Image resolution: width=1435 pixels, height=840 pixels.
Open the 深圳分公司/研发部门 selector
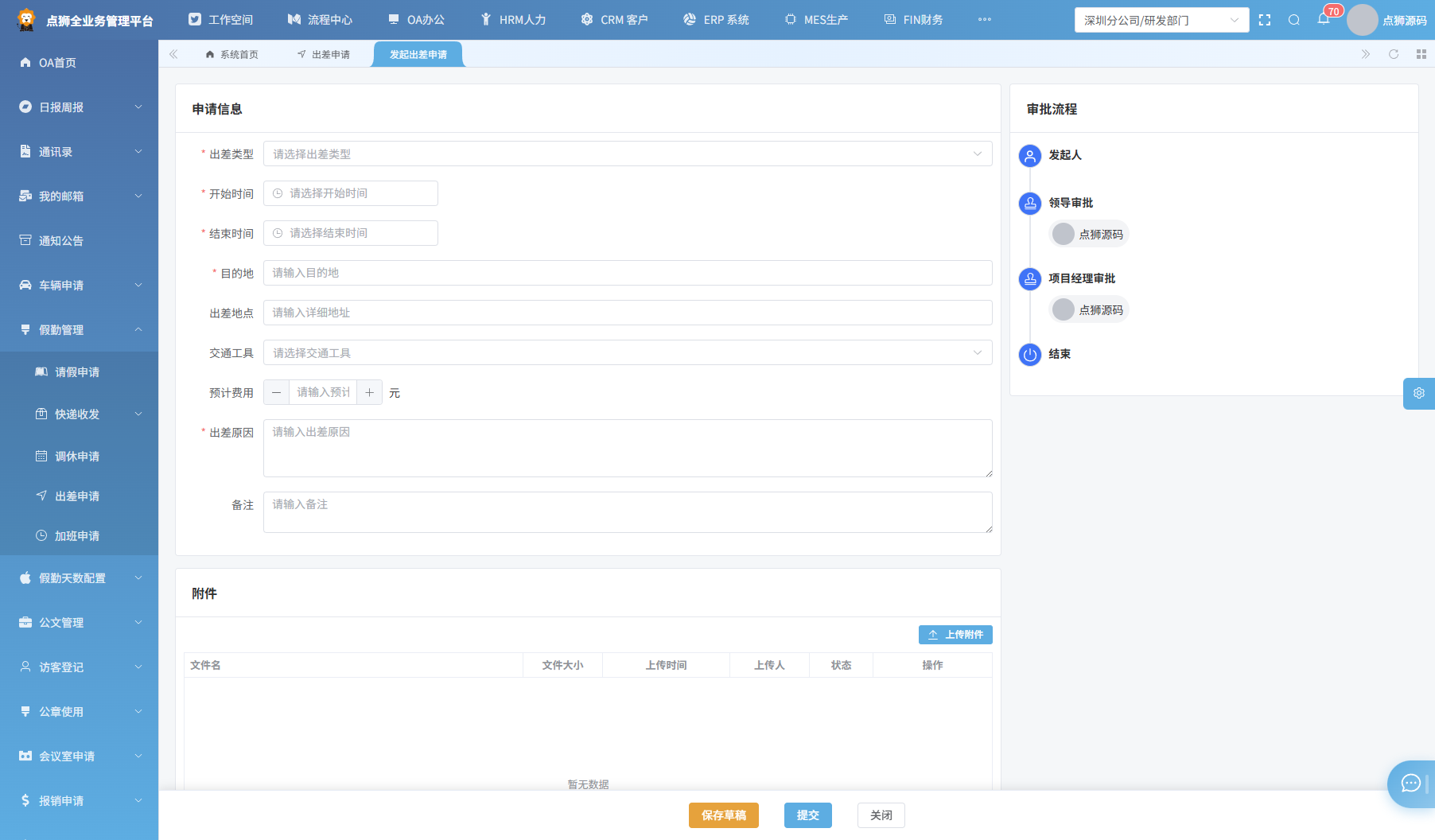pos(1161,20)
